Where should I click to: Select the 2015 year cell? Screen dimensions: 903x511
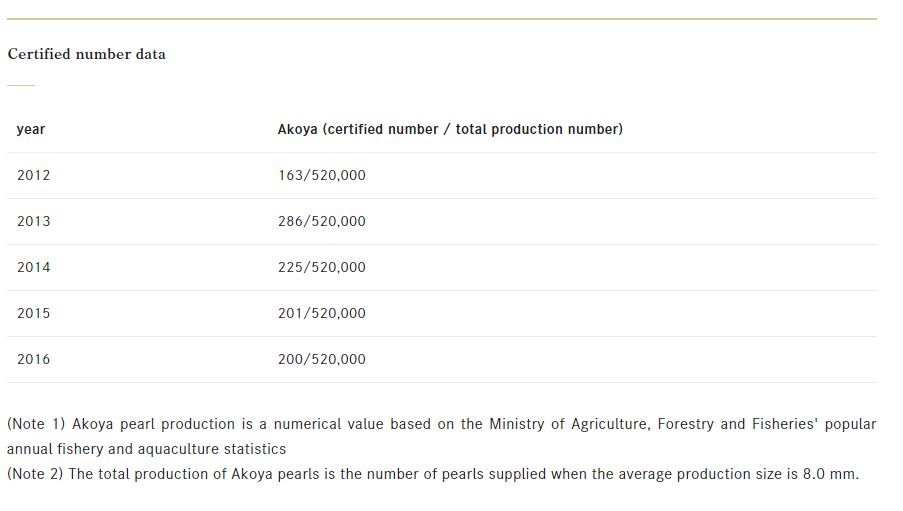coord(33,313)
